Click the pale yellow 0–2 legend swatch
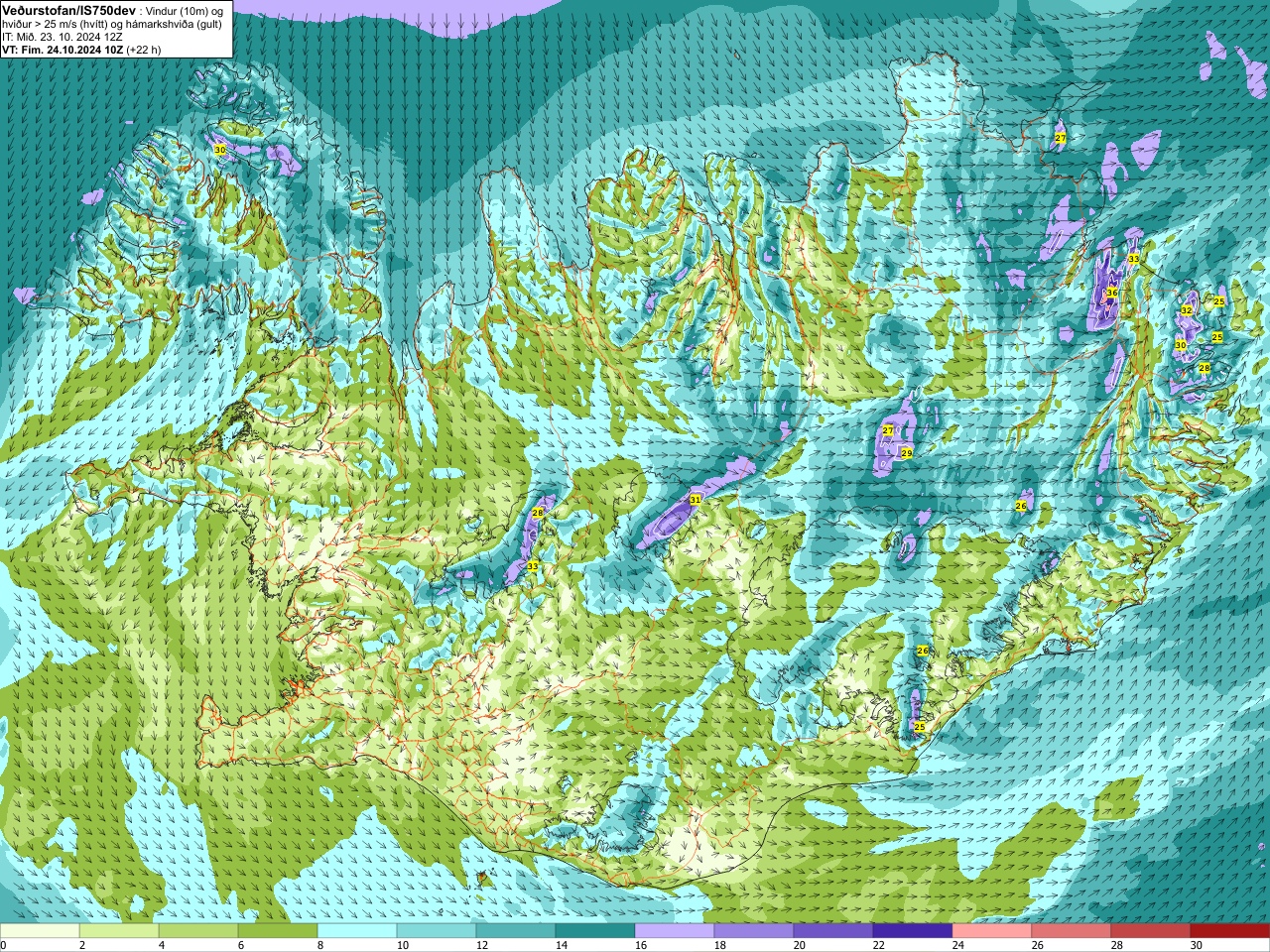The width and height of the screenshot is (1270, 952). (40, 931)
